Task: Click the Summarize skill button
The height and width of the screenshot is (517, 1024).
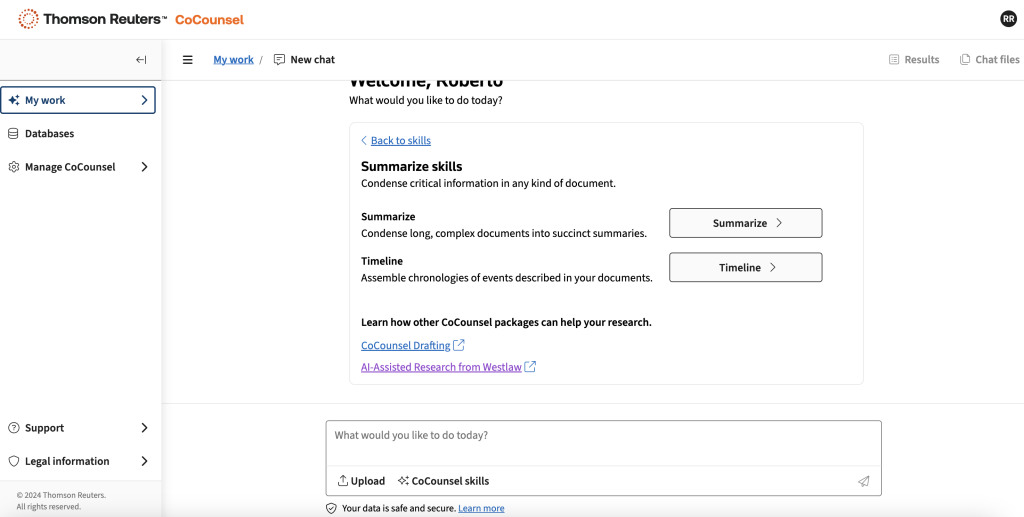Action: click(x=745, y=223)
